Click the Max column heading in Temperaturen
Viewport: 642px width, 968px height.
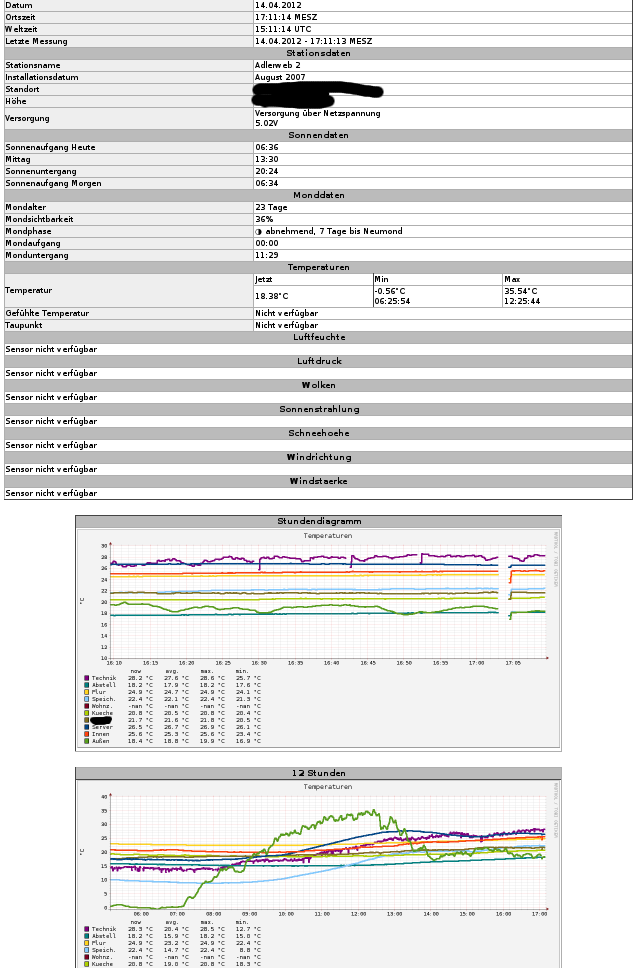point(512,279)
